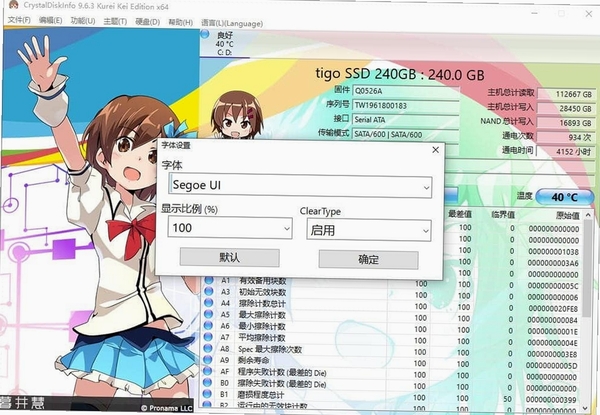Click the blue status orb for AF
Screen dimensions: 600x415
208,371
